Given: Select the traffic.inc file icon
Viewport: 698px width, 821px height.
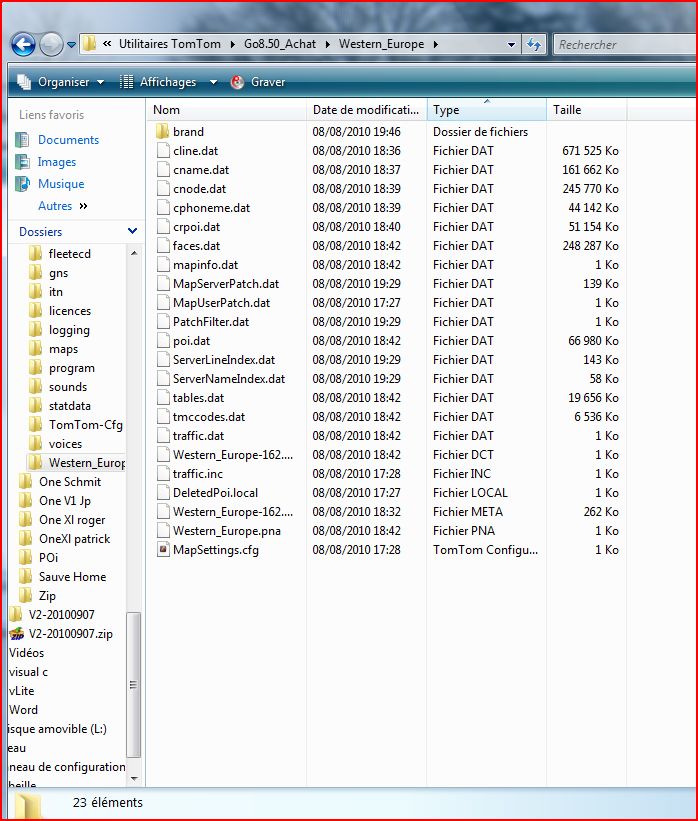Looking at the screenshot, I should click(x=163, y=473).
